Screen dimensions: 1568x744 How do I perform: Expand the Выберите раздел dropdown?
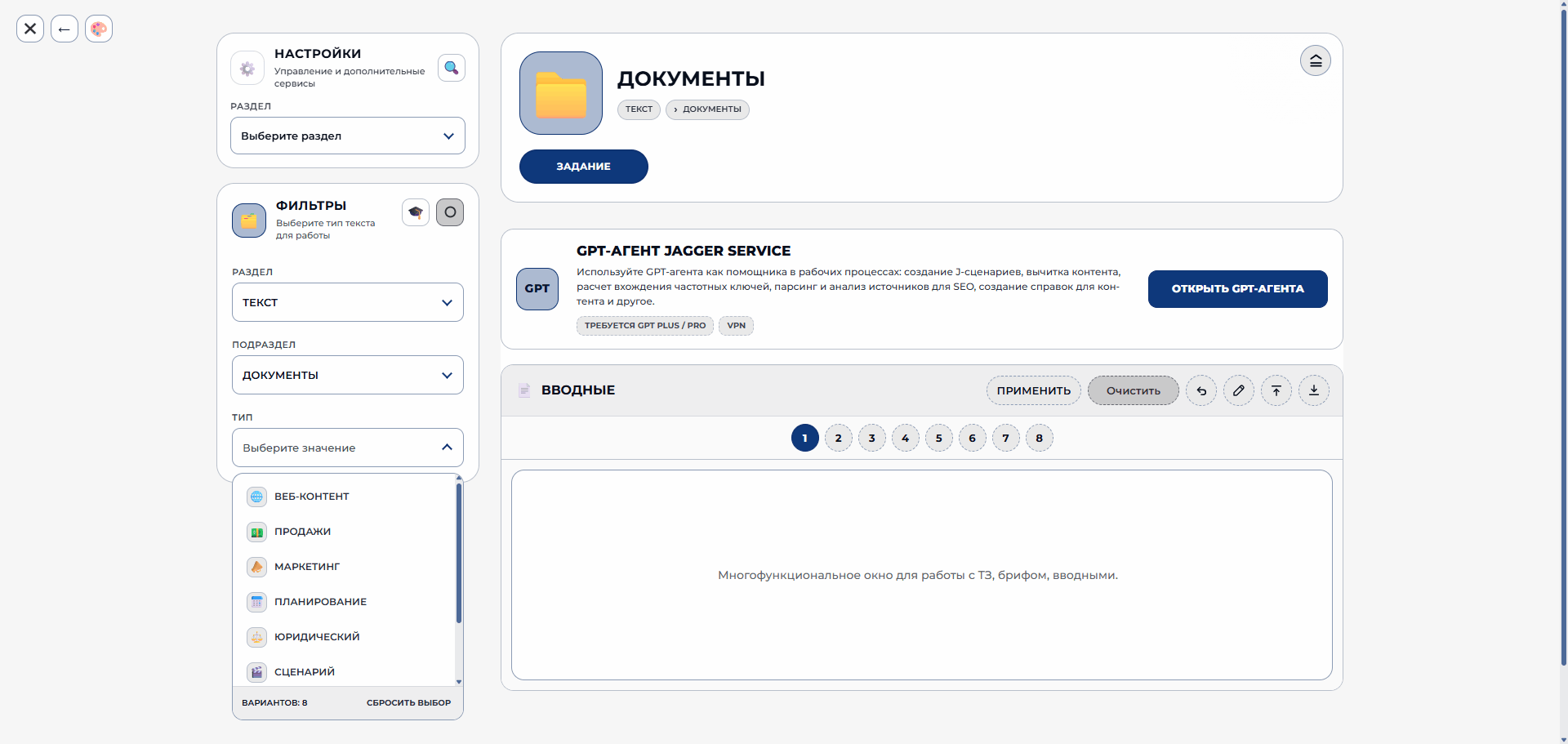click(348, 136)
